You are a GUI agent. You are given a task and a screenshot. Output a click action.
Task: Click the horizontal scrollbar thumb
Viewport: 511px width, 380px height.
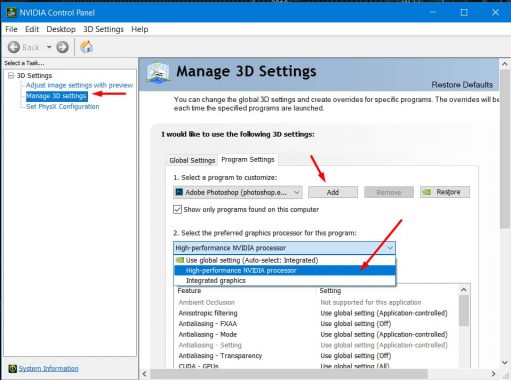coord(289,374)
